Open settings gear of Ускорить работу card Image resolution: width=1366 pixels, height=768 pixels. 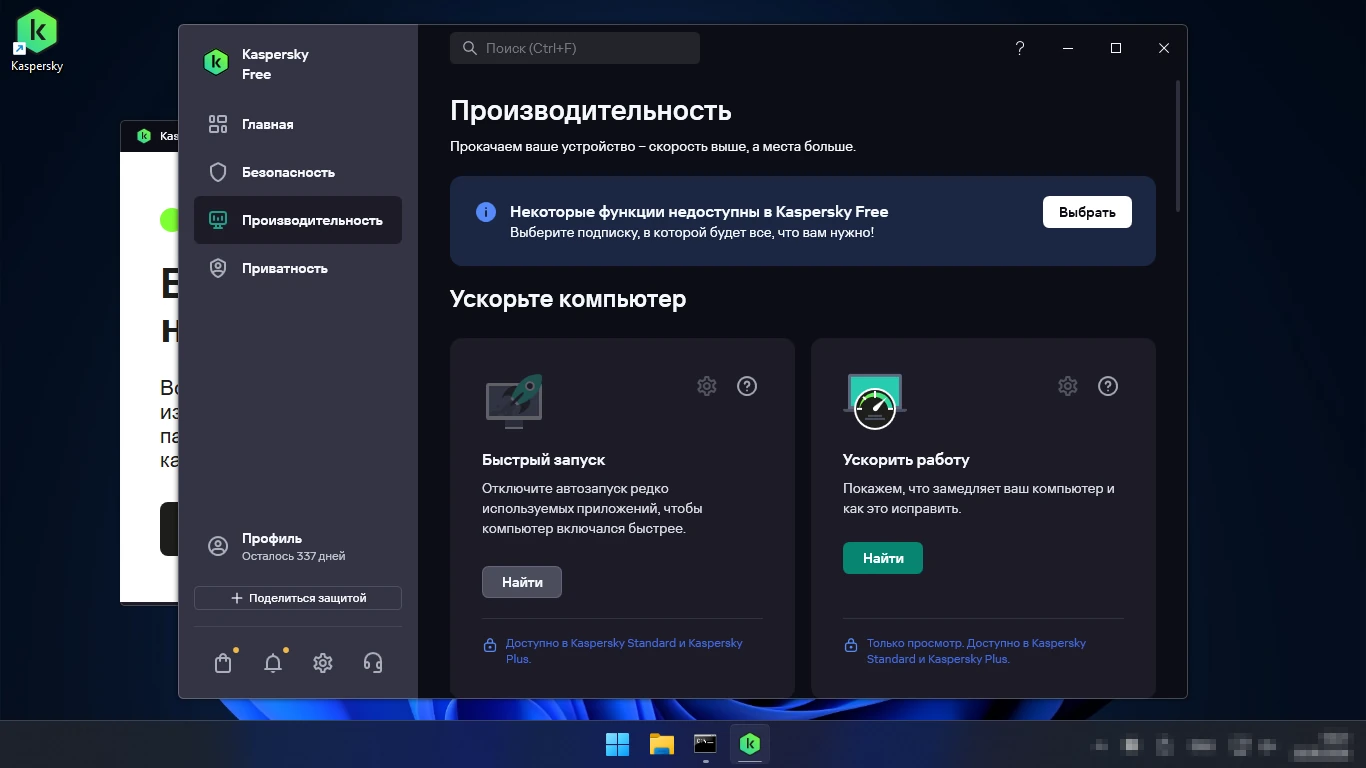coord(1068,386)
